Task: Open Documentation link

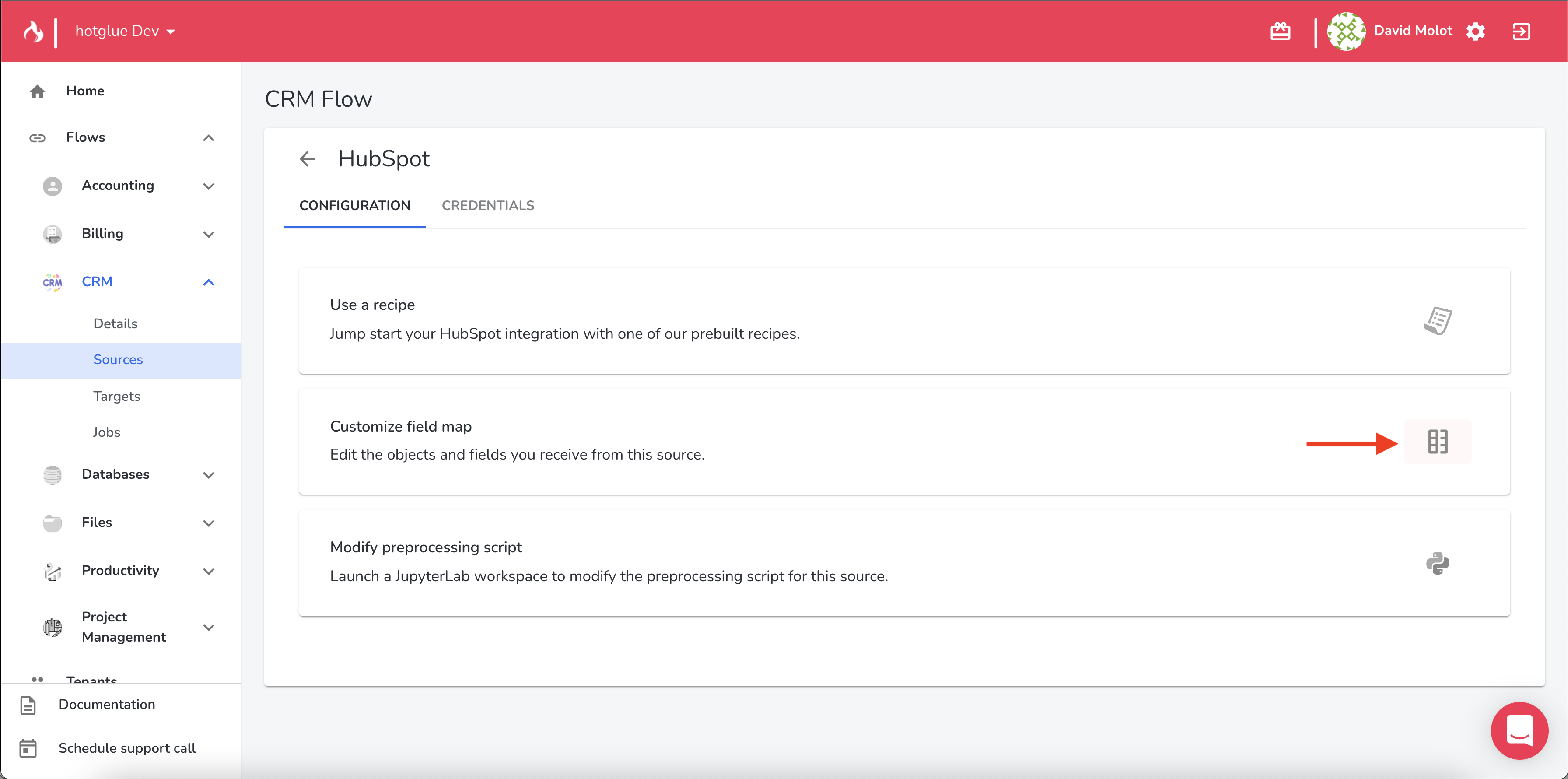Action: 106,704
